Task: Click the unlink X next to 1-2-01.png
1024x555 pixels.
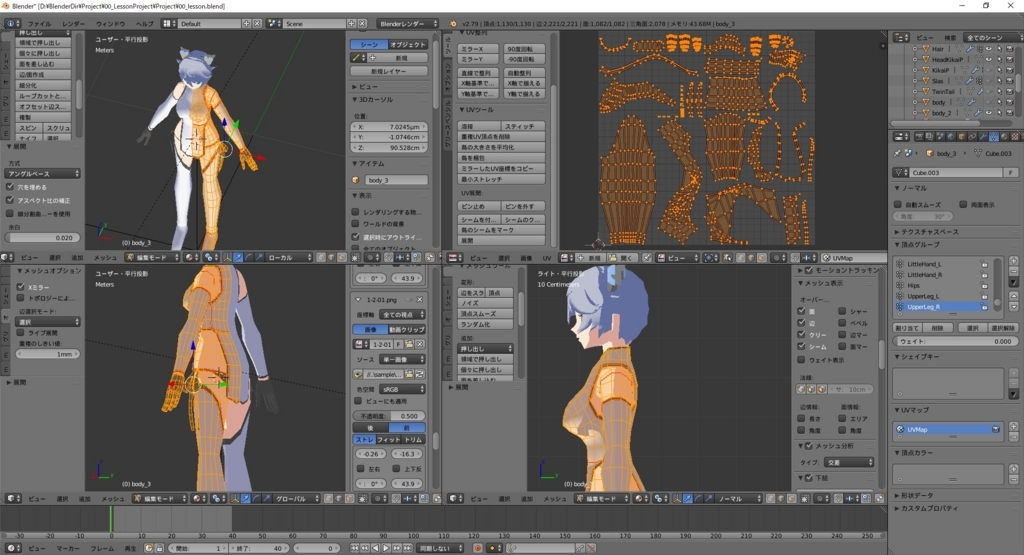Action: pyautogui.click(x=419, y=299)
